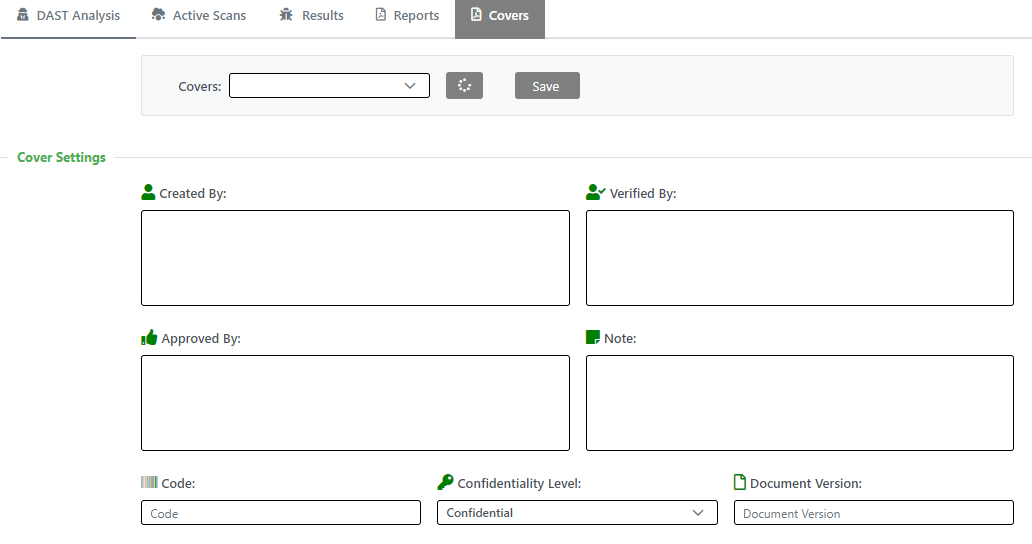Expand the Confidentiality Level dropdown

577,512
